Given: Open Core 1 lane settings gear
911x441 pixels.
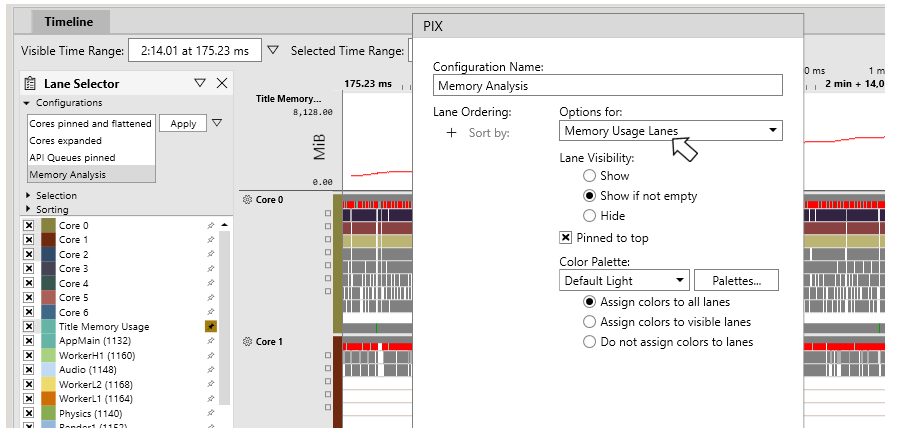Looking at the screenshot, I should click(247, 342).
